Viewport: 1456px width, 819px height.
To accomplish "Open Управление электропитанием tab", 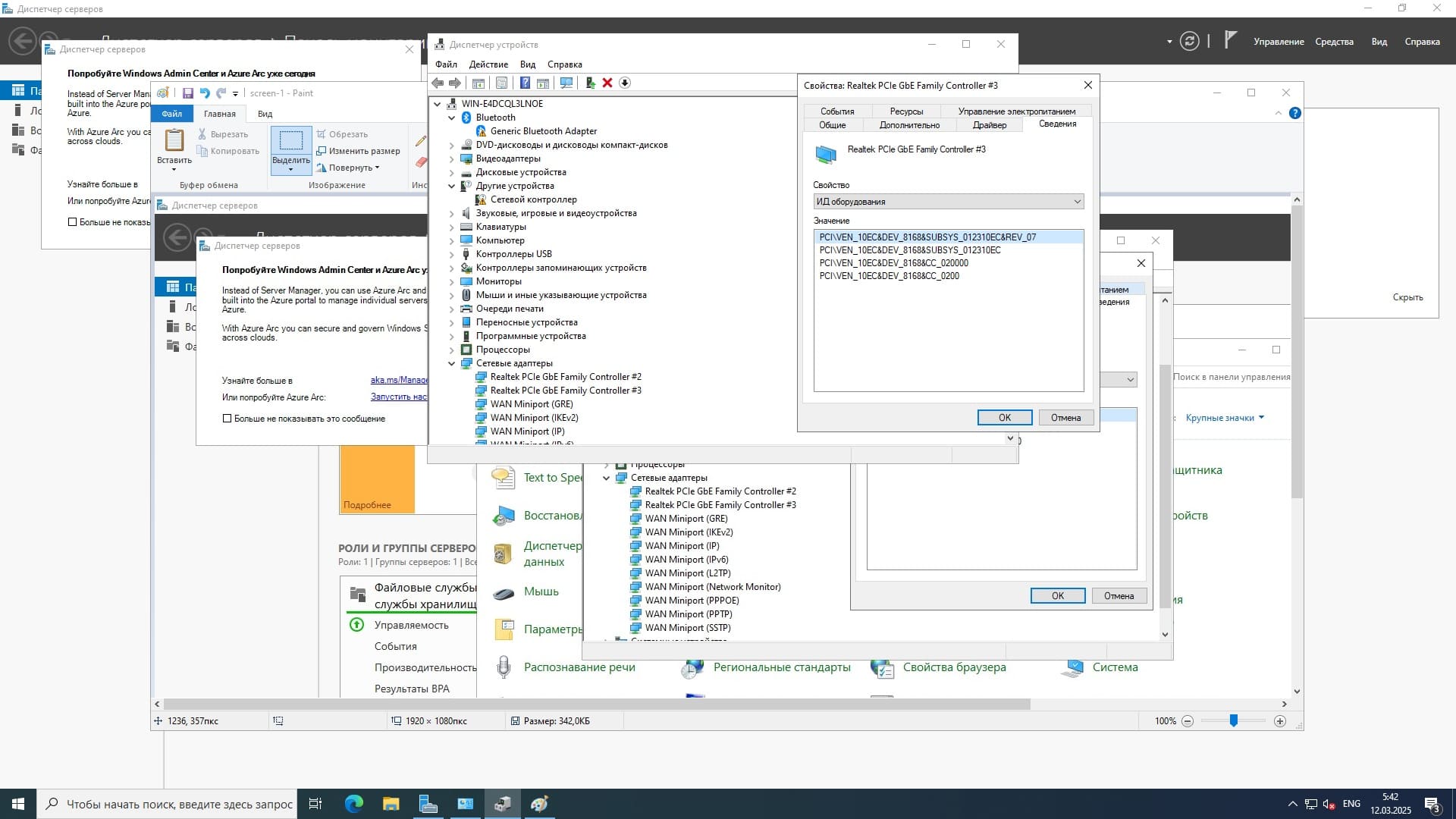I will (1016, 111).
